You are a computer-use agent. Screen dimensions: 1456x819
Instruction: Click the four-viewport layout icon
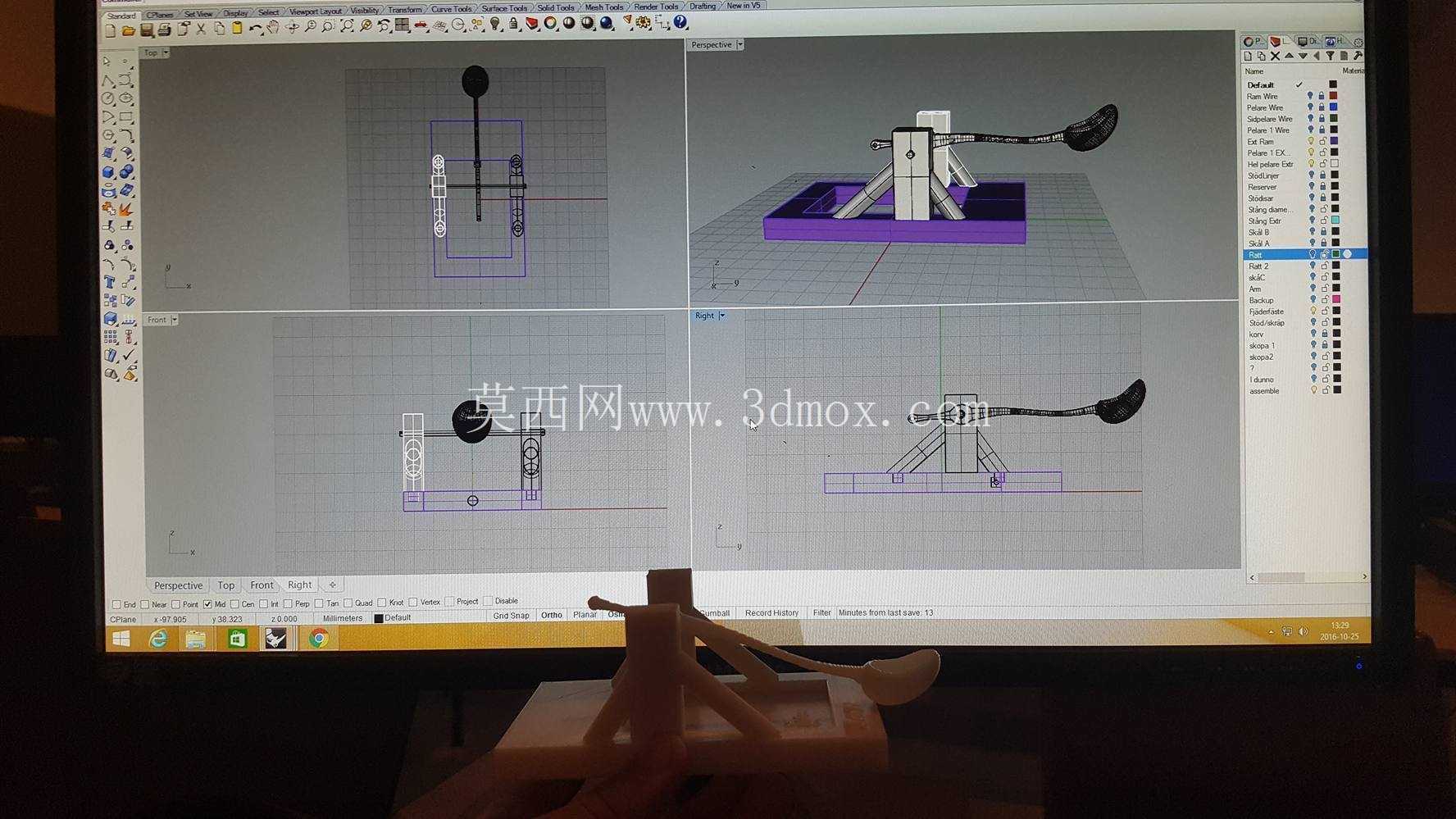click(402, 25)
